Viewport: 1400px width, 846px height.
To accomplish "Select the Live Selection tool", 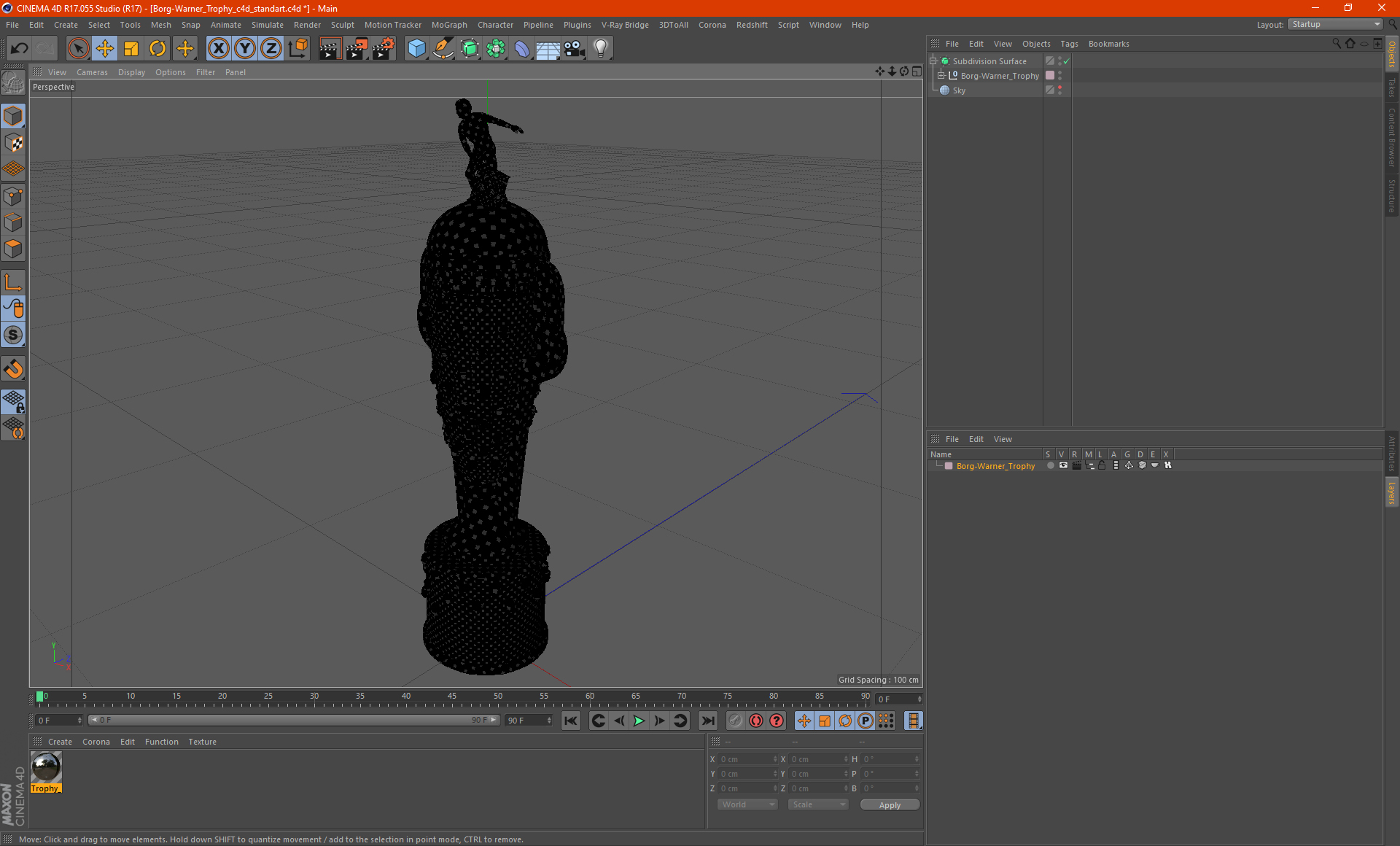I will click(x=78, y=49).
